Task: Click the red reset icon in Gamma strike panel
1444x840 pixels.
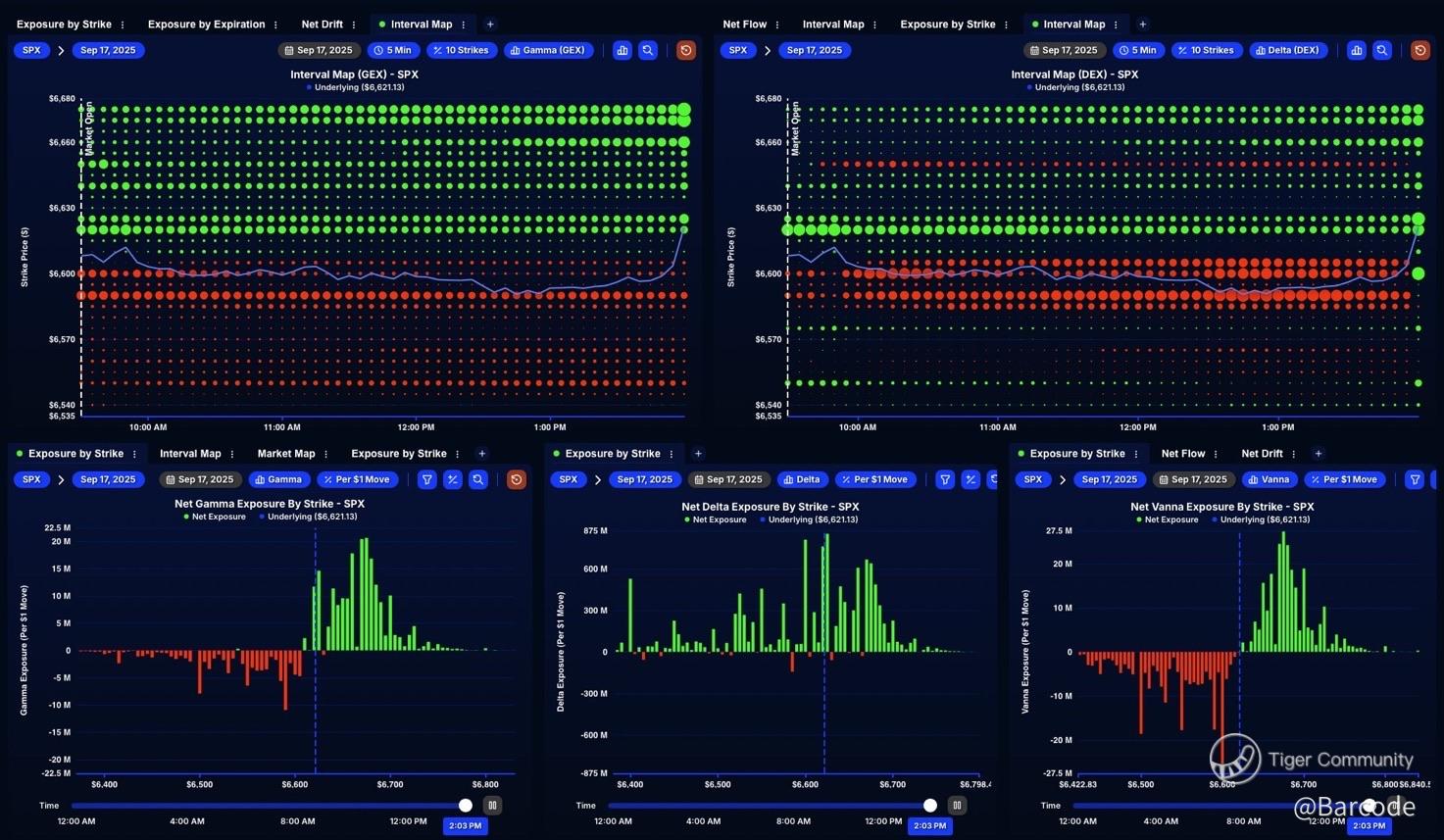Action: (517, 479)
